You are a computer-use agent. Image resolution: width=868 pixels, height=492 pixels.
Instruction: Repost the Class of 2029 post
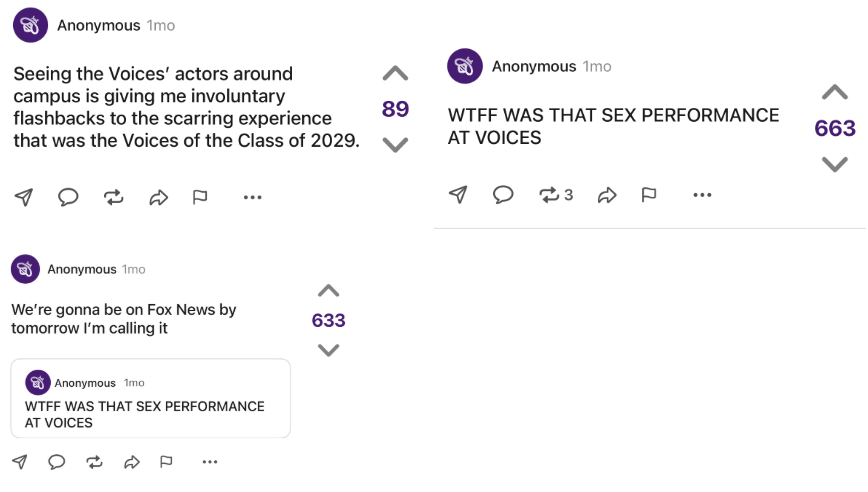tap(113, 197)
